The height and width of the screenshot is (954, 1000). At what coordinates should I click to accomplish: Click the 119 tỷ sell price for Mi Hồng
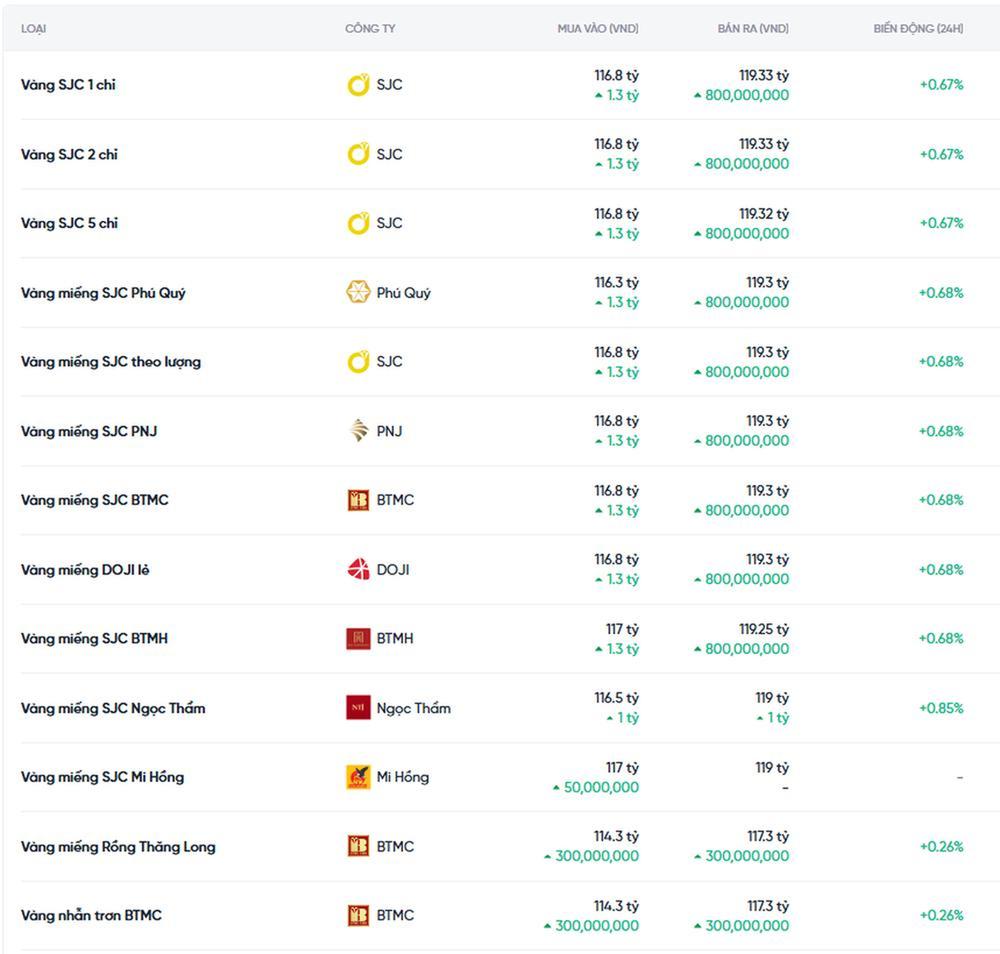(x=772, y=768)
